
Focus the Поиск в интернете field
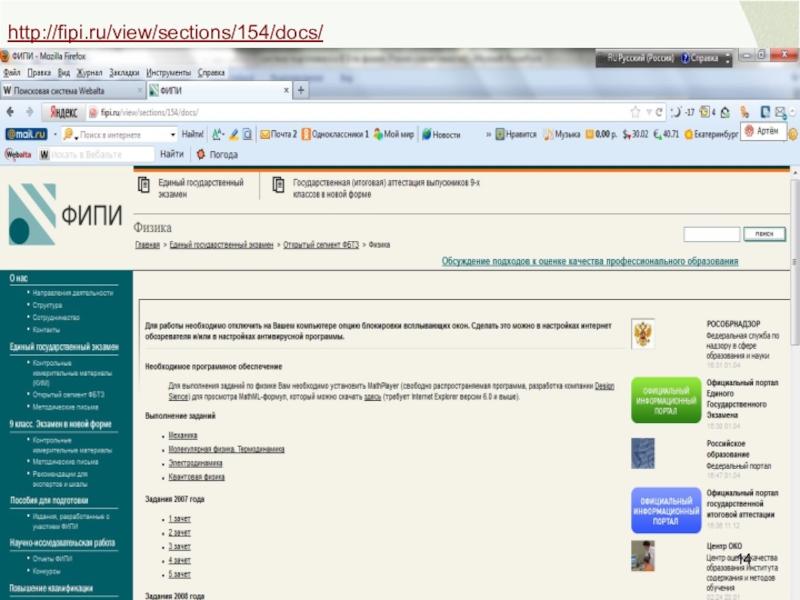[x=120, y=135]
